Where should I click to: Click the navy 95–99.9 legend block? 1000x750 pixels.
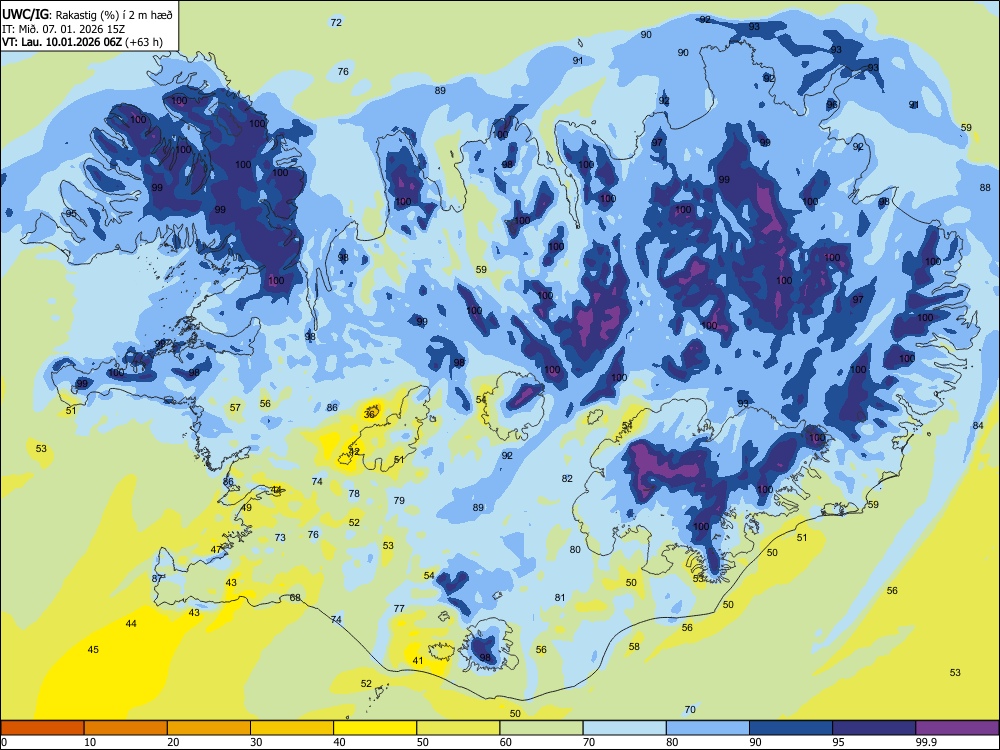[874, 728]
